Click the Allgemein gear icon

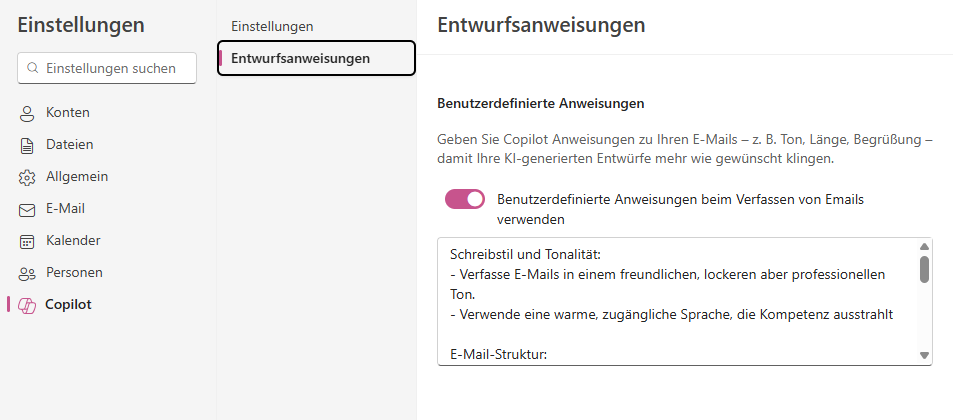(x=27, y=177)
